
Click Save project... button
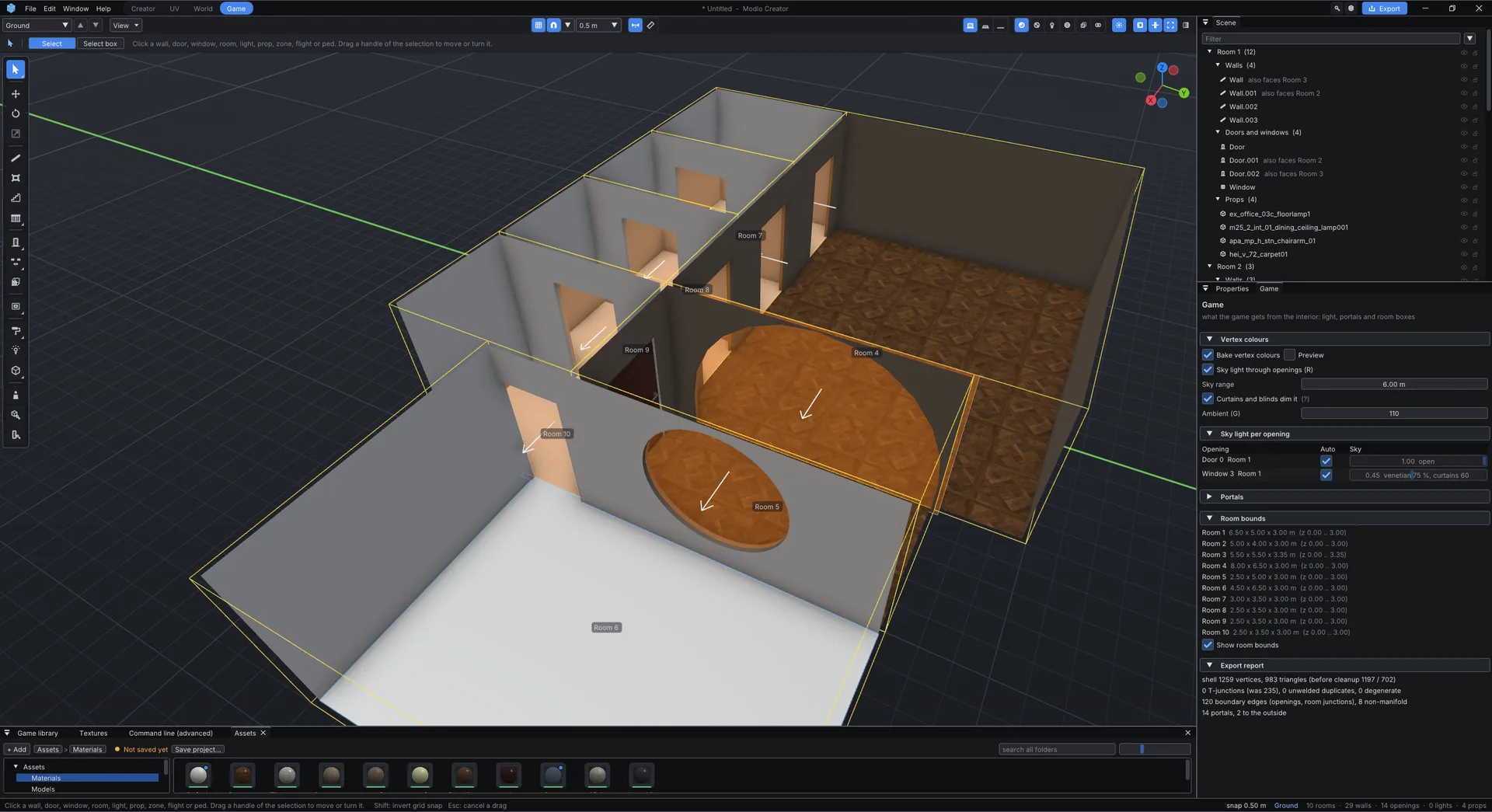point(198,750)
